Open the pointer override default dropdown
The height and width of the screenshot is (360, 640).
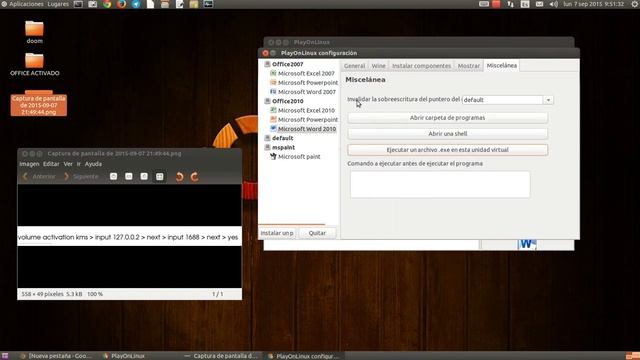tap(507, 100)
